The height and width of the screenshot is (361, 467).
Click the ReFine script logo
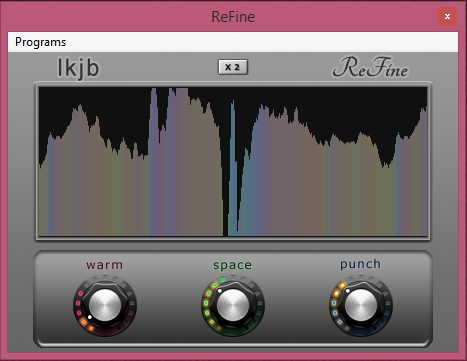(x=370, y=67)
